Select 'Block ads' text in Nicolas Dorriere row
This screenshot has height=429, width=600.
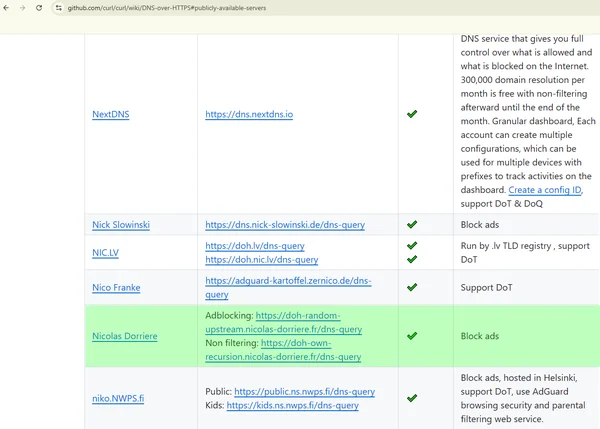[480, 336]
